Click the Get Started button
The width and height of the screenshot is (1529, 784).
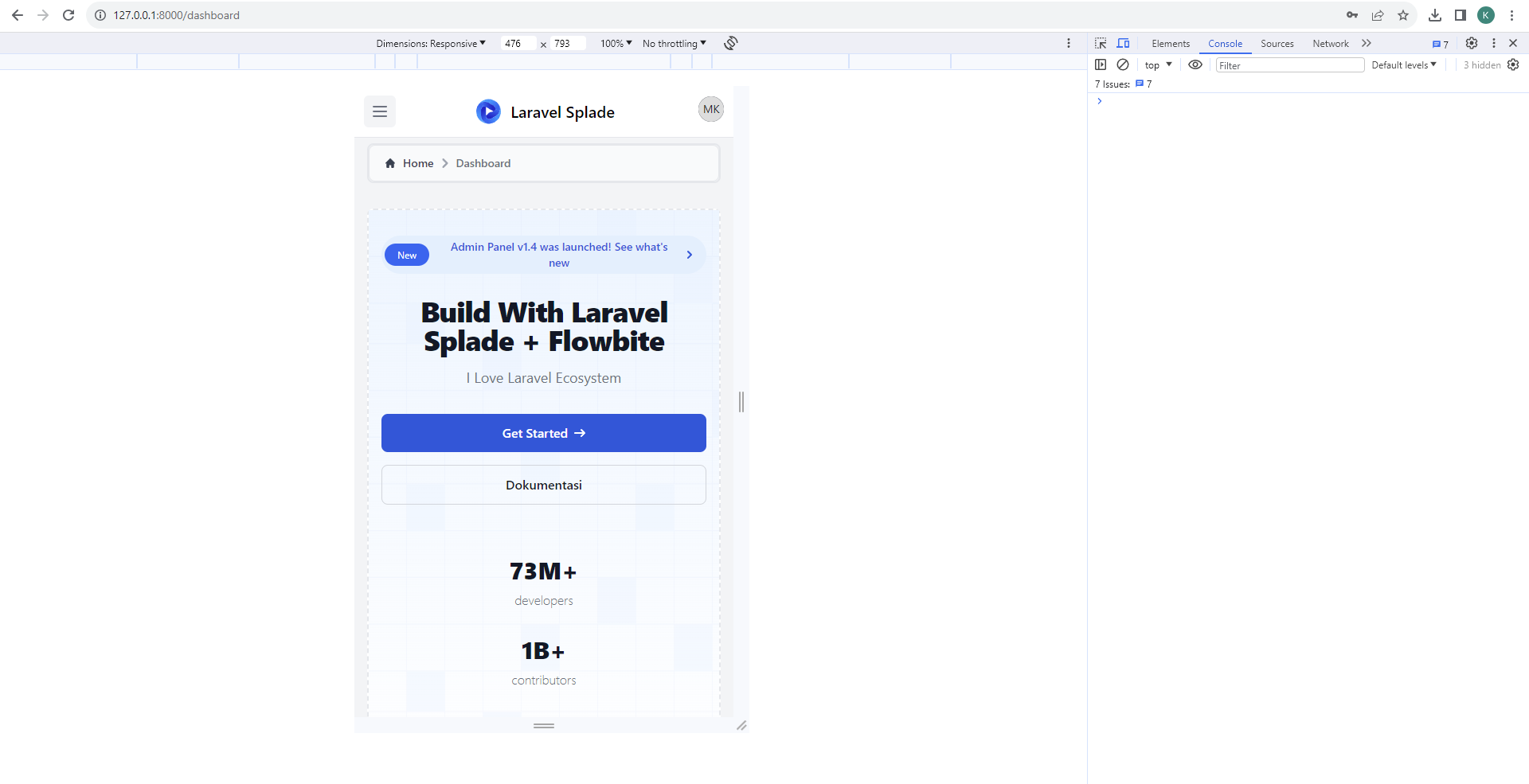click(544, 433)
